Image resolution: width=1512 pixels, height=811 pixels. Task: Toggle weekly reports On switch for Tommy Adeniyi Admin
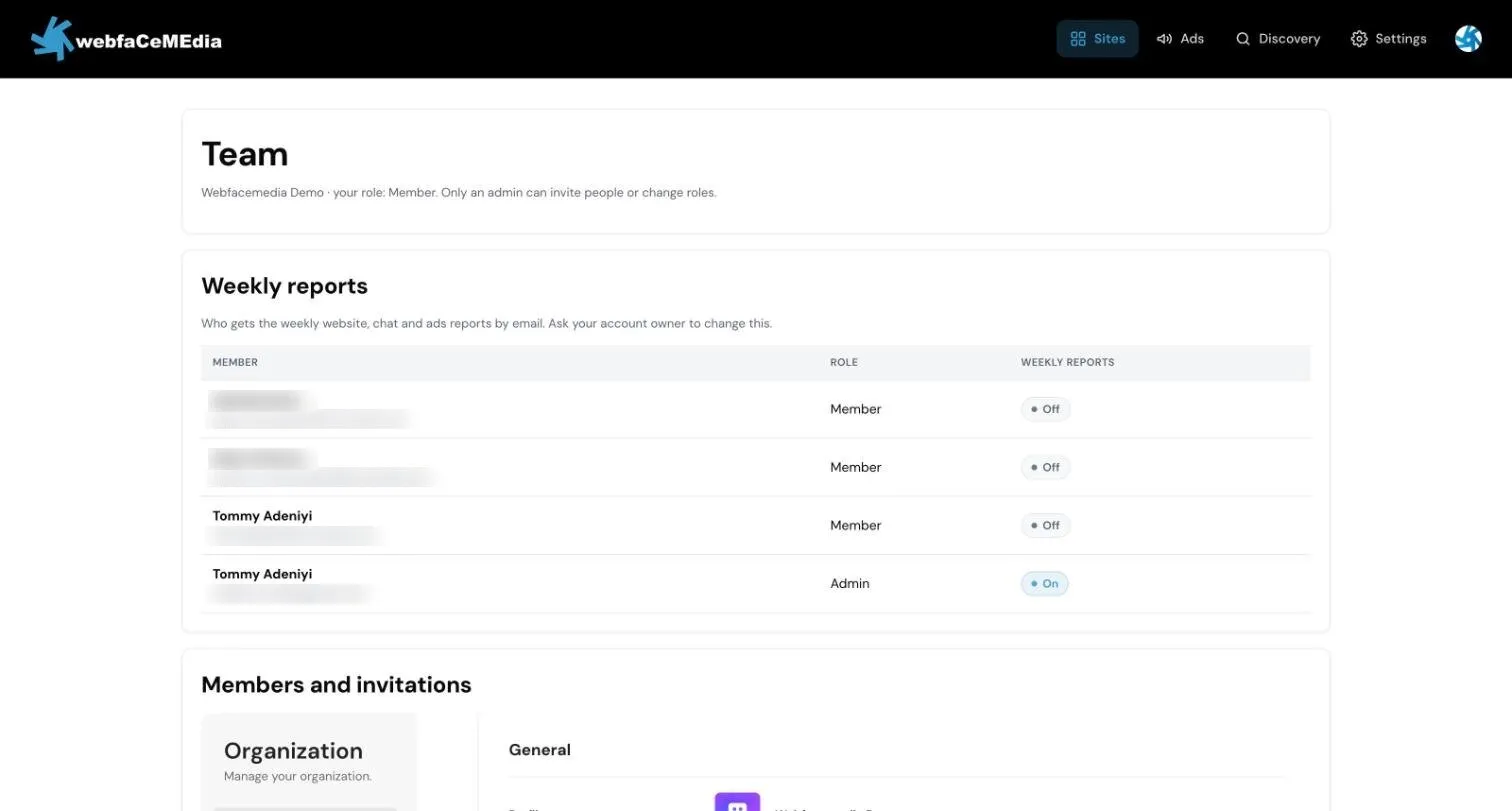[1044, 583]
